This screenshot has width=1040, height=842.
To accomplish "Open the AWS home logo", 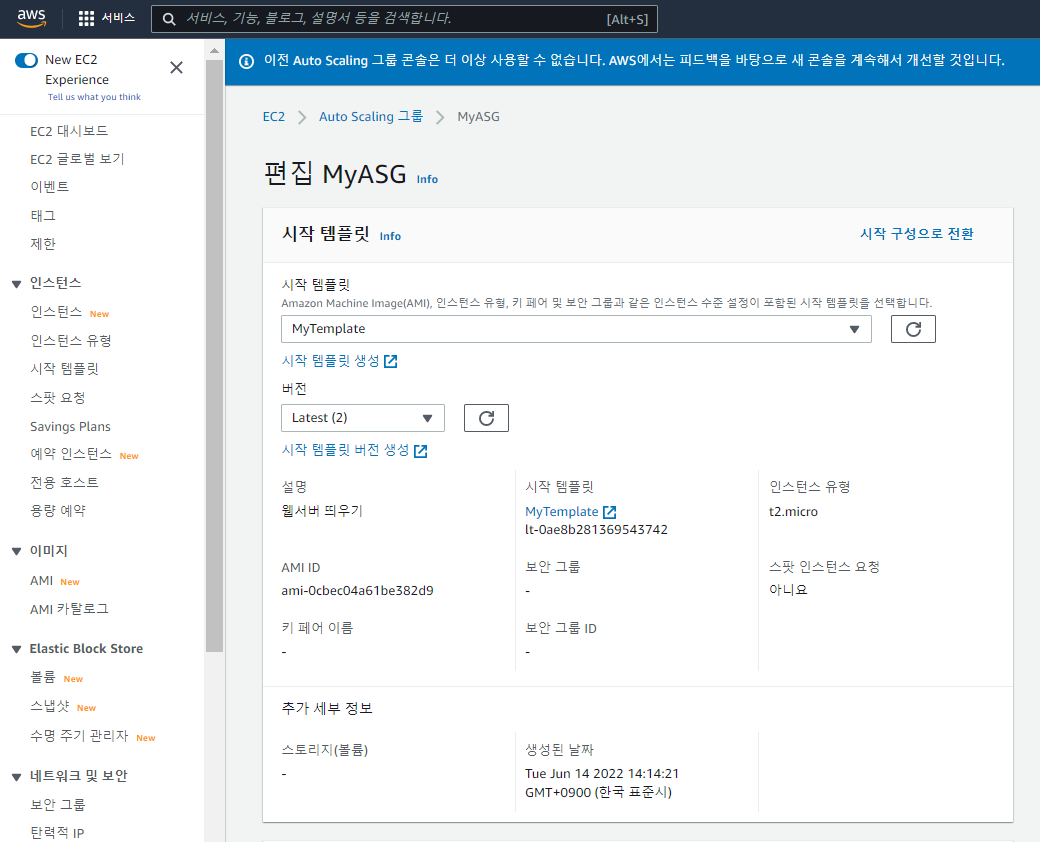I will [32, 19].
